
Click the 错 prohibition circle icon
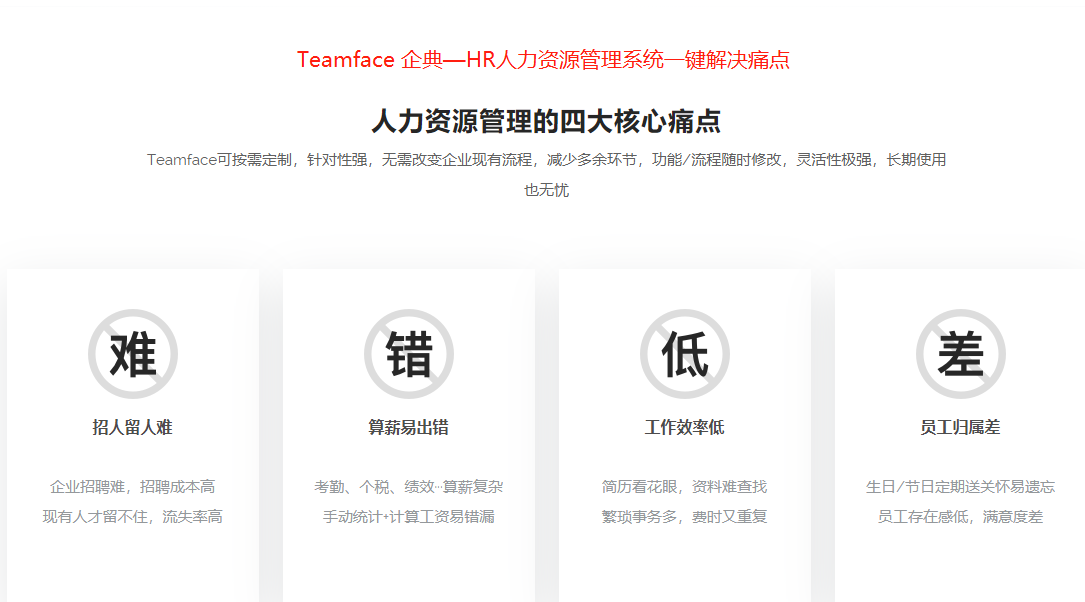pyautogui.click(x=409, y=354)
